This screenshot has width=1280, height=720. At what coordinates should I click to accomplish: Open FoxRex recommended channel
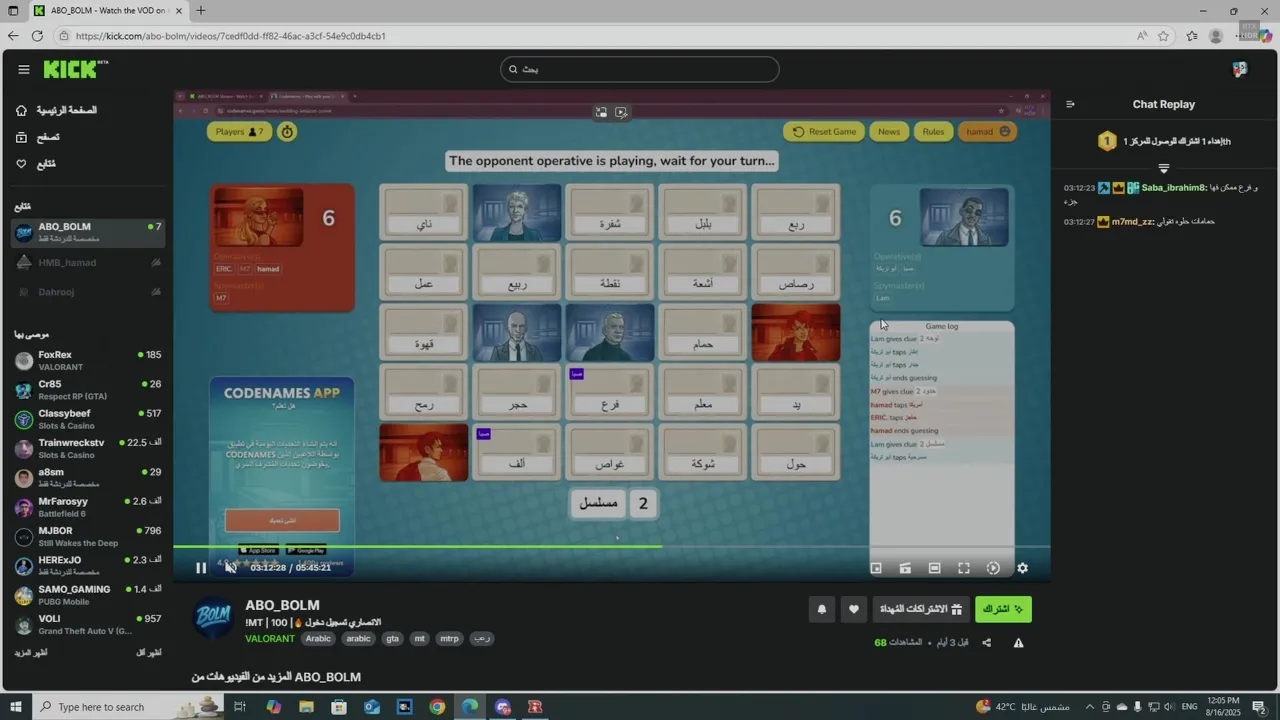click(88, 360)
